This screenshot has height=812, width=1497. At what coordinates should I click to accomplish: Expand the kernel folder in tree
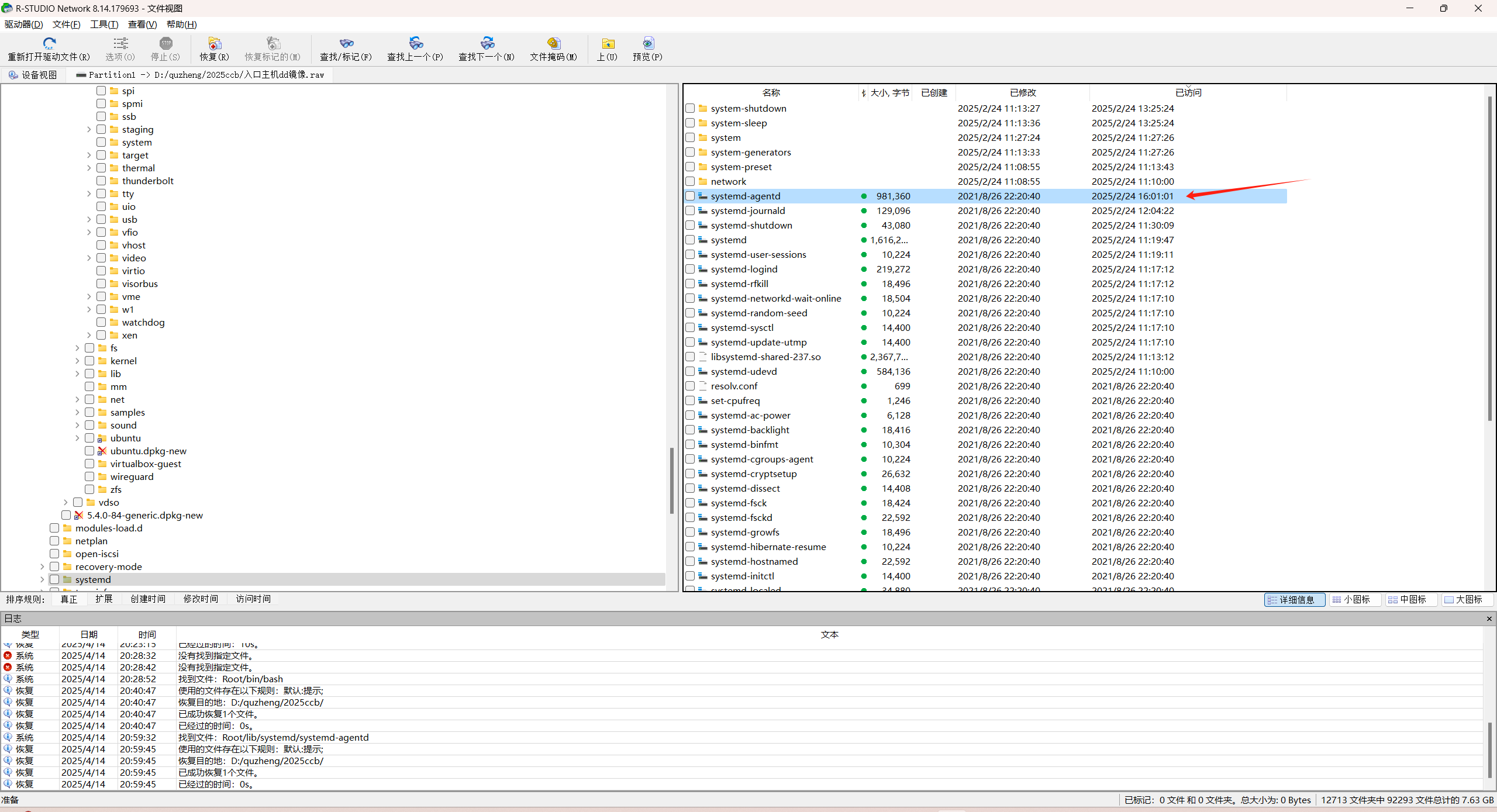point(77,361)
